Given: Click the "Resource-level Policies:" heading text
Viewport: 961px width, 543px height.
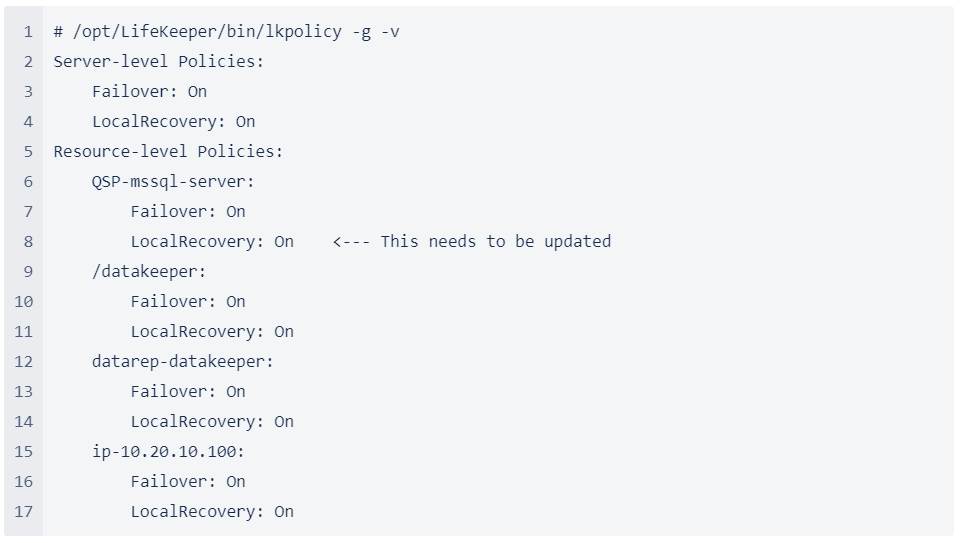Looking at the screenshot, I should (168, 151).
